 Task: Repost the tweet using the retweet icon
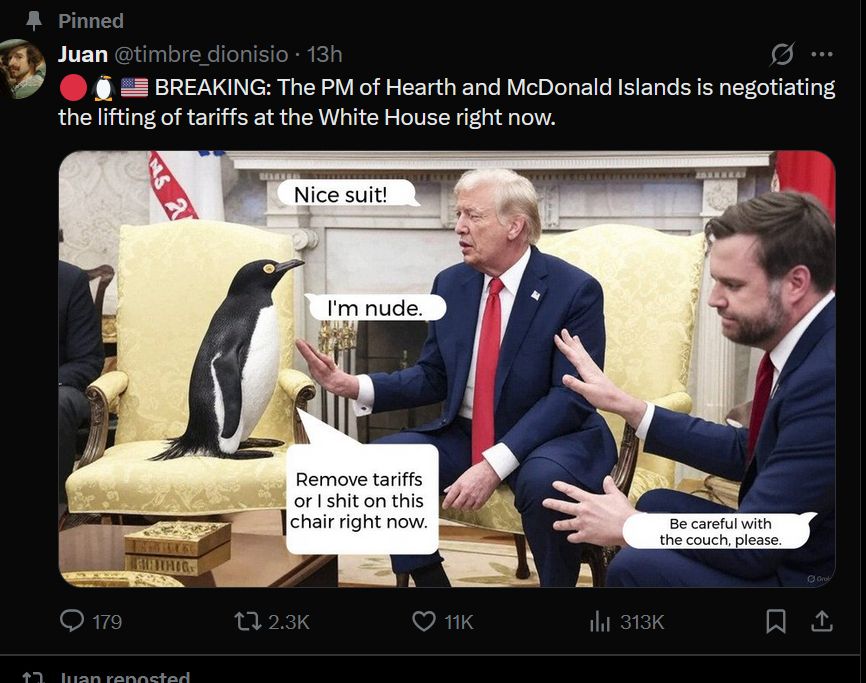(x=248, y=622)
